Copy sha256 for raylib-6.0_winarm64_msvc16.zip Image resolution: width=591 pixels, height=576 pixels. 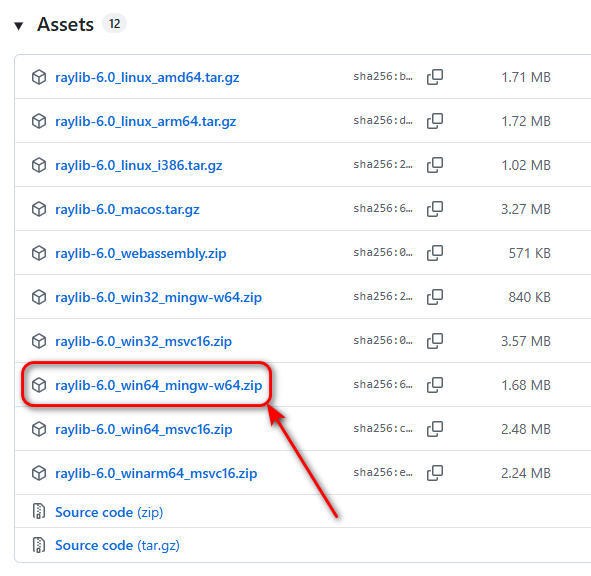(435, 473)
